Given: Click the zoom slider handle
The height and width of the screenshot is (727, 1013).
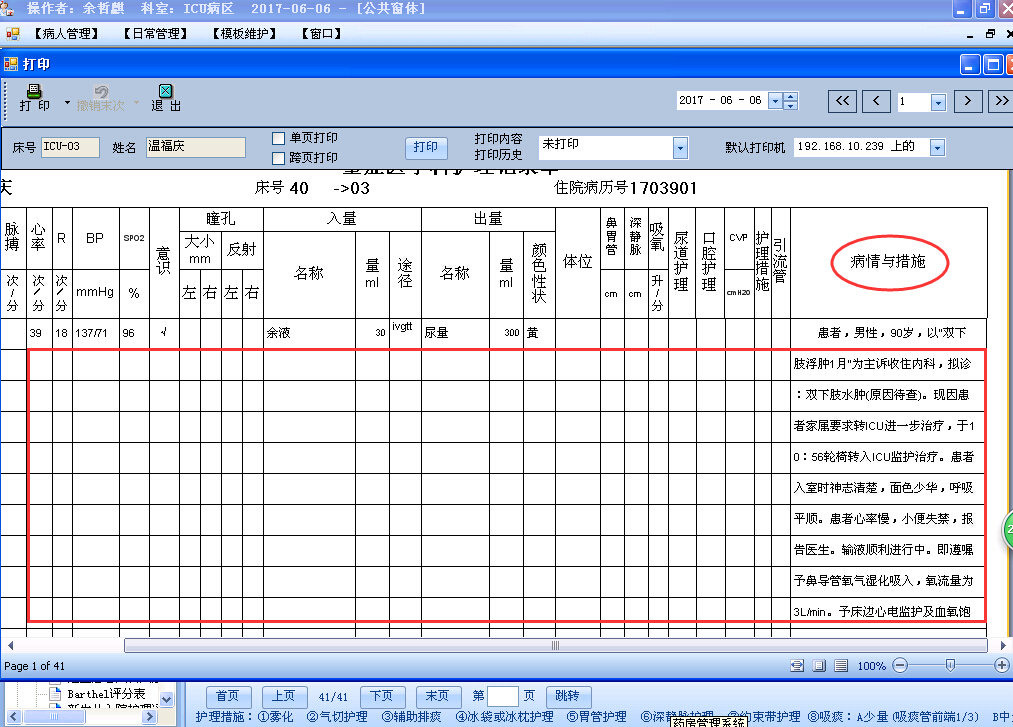Looking at the screenshot, I should [x=950, y=665].
